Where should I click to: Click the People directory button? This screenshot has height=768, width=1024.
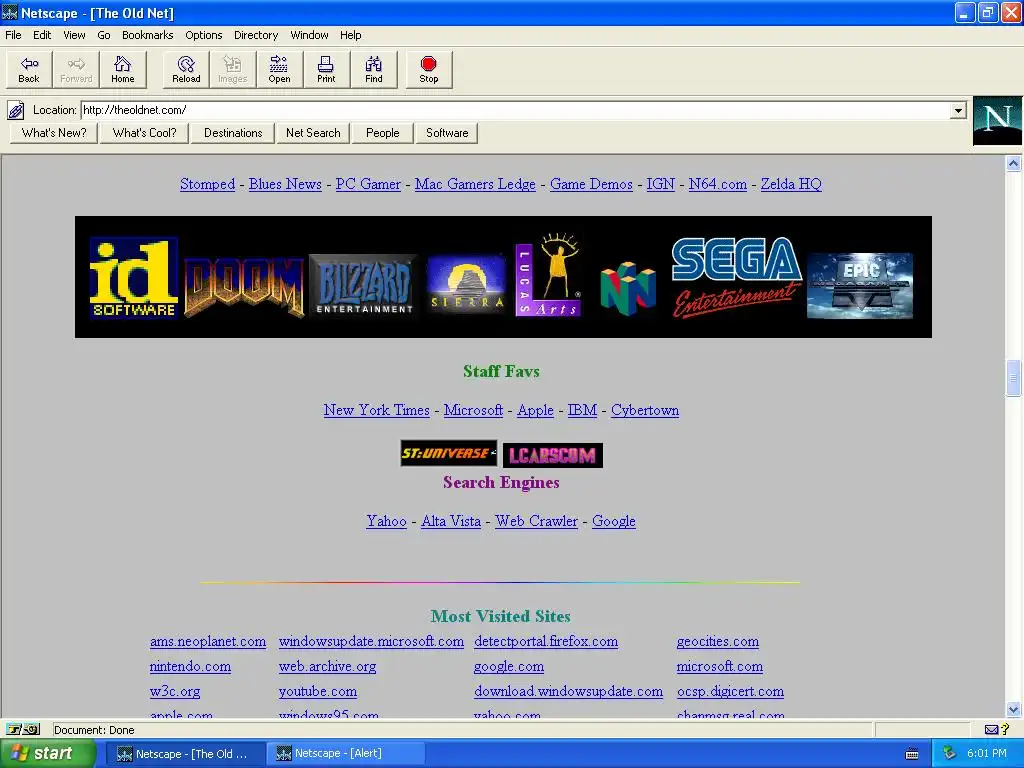click(382, 133)
